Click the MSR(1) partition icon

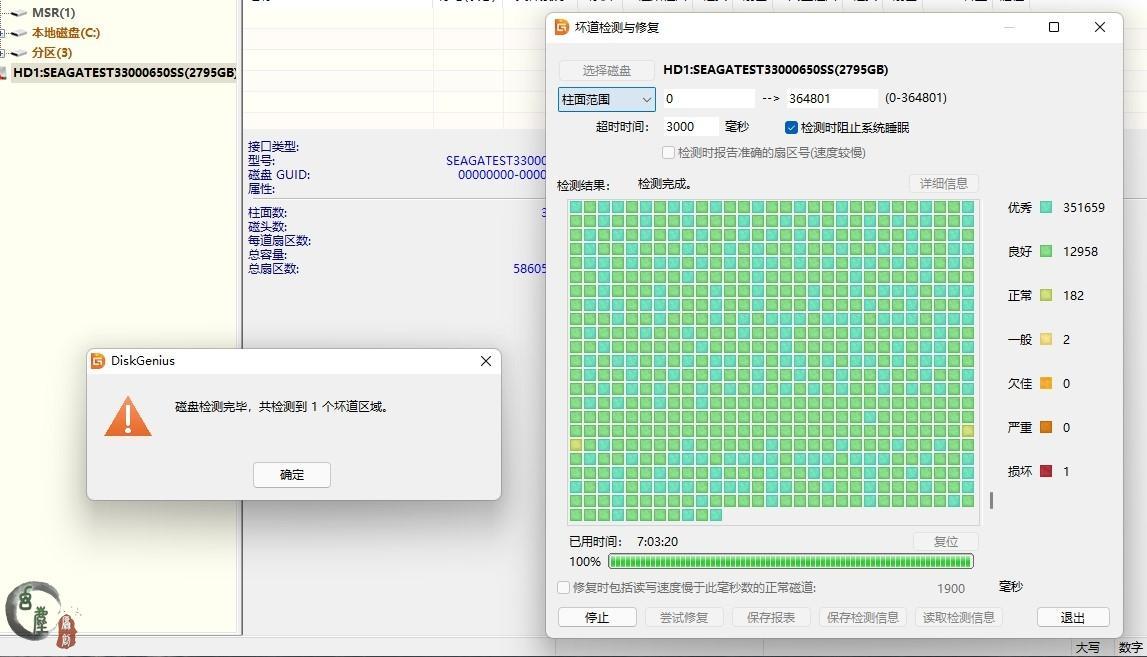[19, 13]
